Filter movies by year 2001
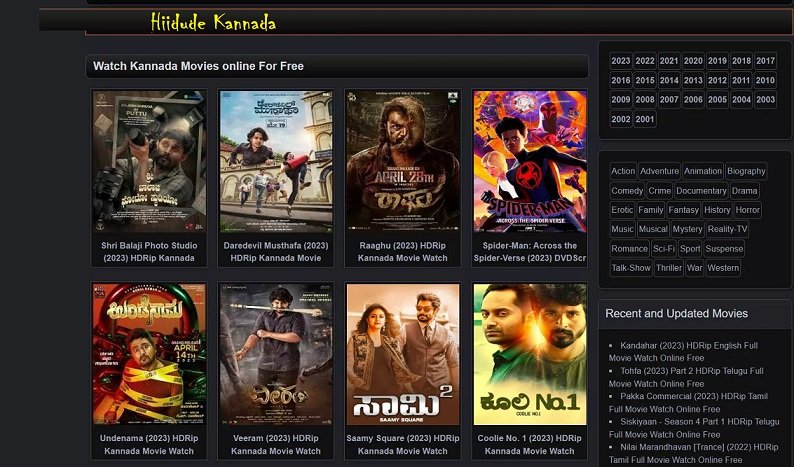The height and width of the screenshot is (467, 794). point(645,119)
